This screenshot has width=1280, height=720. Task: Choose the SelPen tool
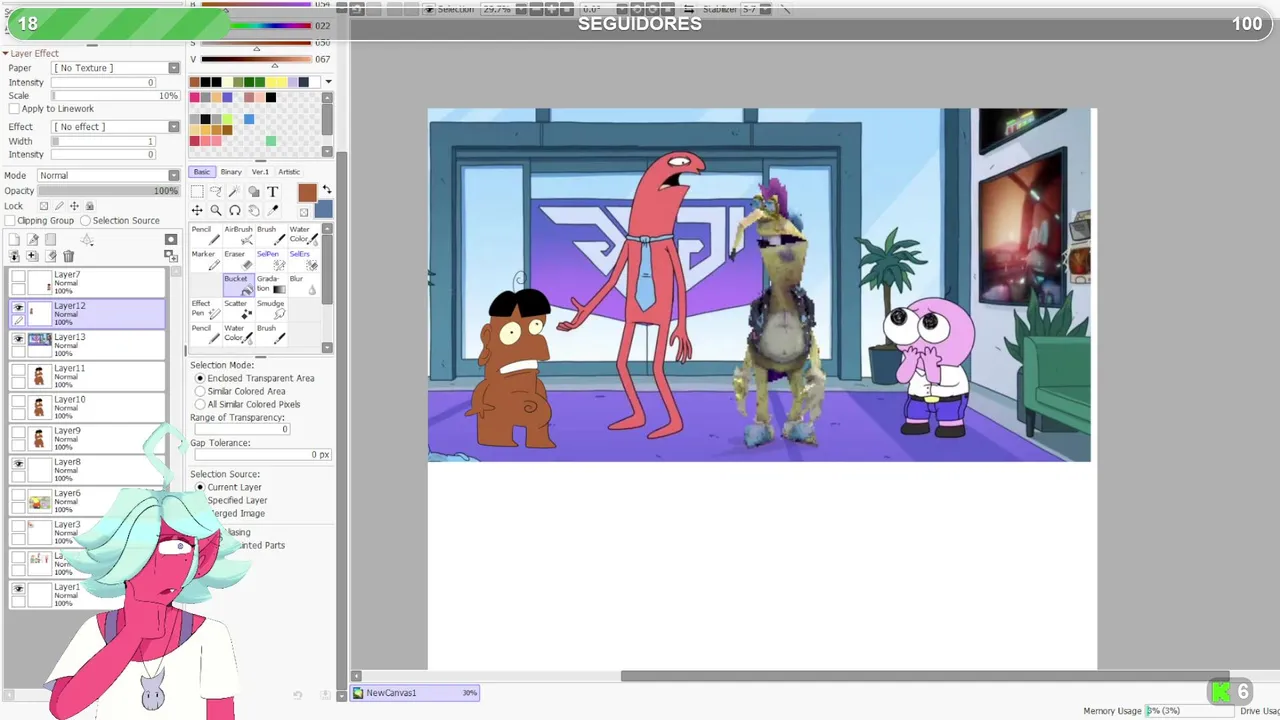point(271,261)
